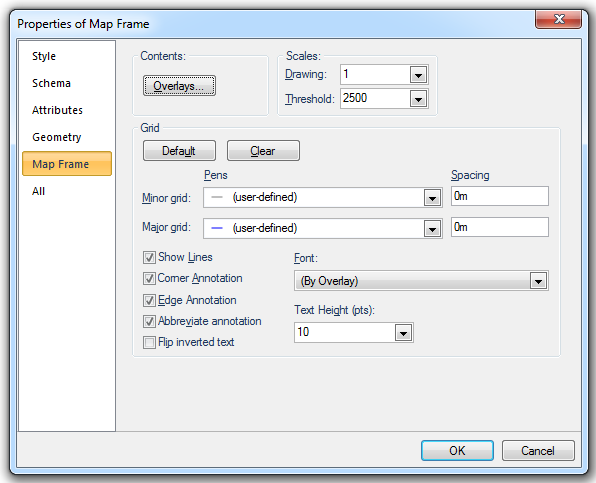Disable the Edge Annotation checkbox
The width and height of the screenshot is (596, 483).
(x=149, y=300)
